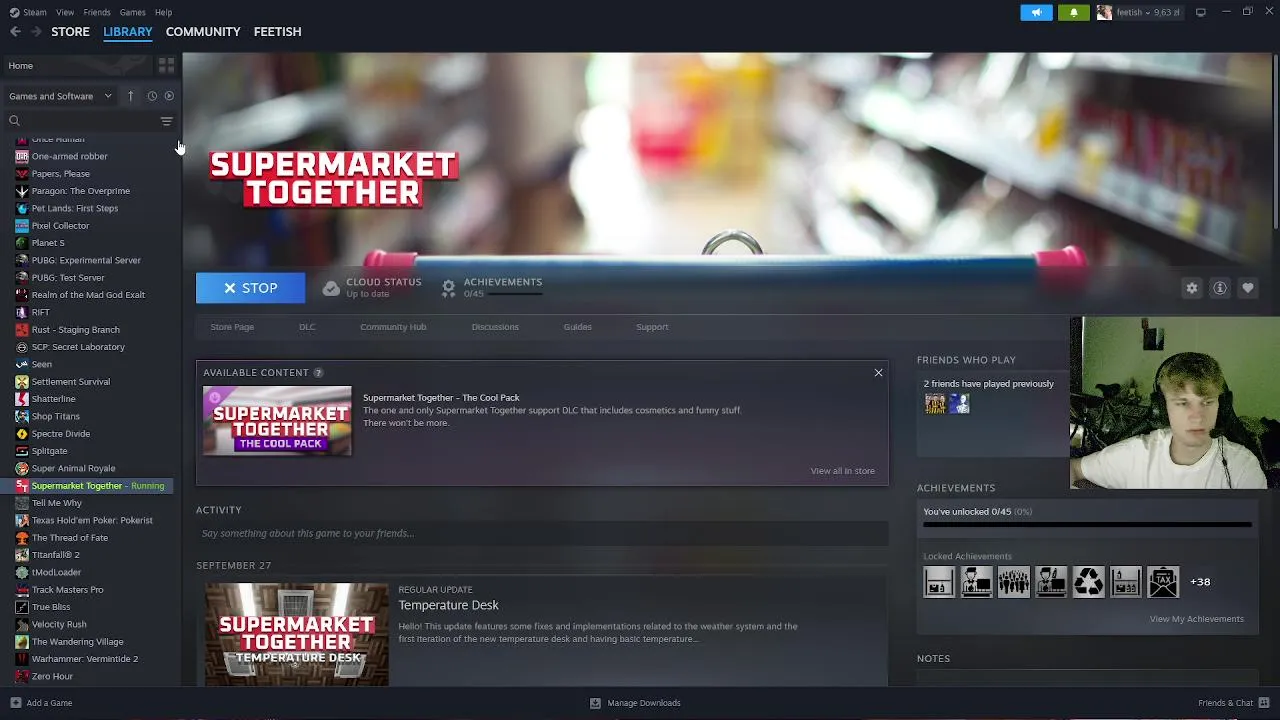Switch library to grid view icon
The width and height of the screenshot is (1280, 720).
coord(166,65)
